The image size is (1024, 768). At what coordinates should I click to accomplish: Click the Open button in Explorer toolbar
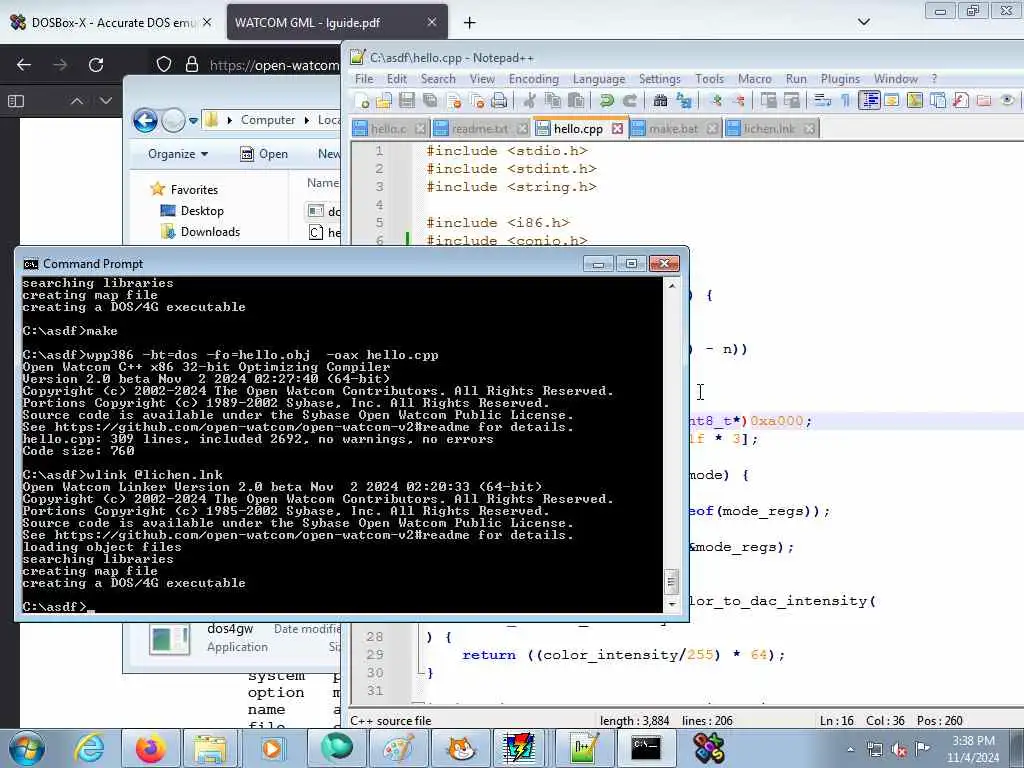click(x=264, y=154)
